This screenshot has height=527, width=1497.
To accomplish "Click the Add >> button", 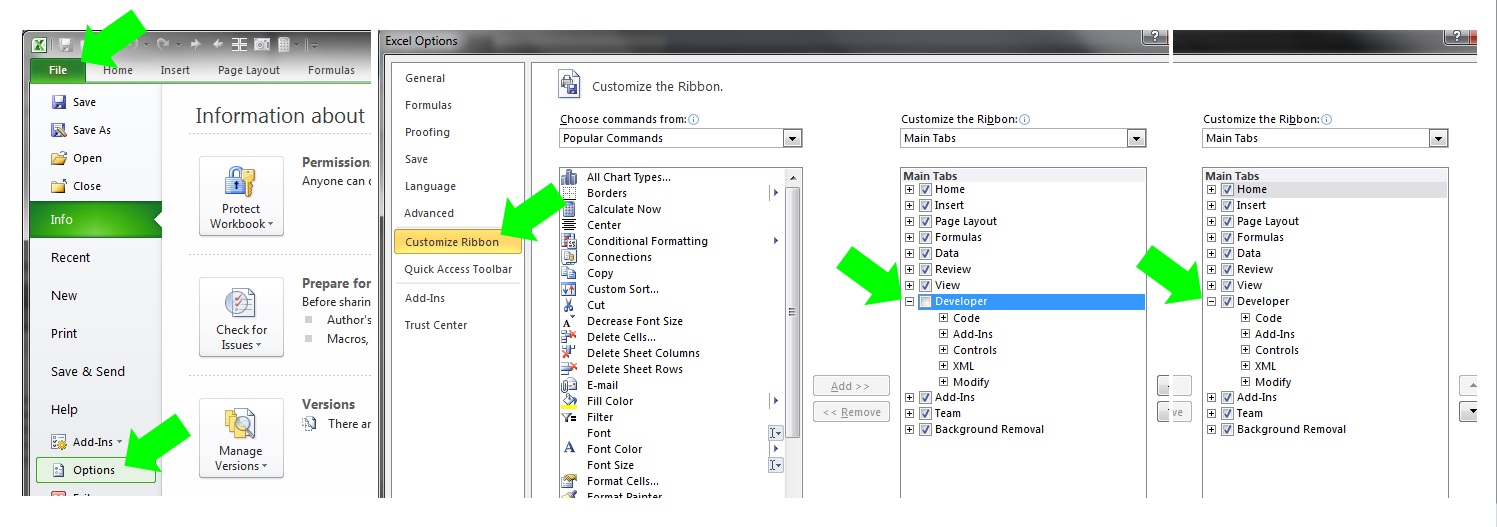I will pyautogui.click(x=850, y=386).
